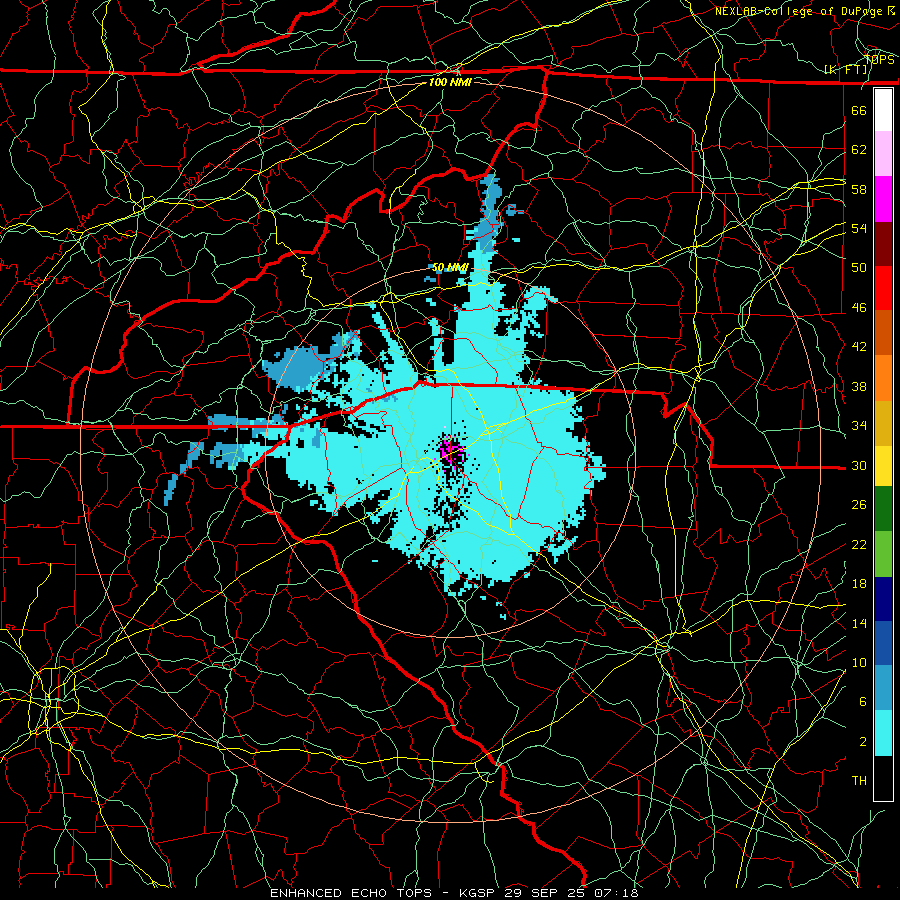Click the white swatch atop the legend
This screenshot has height=900, width=900.
883,110
